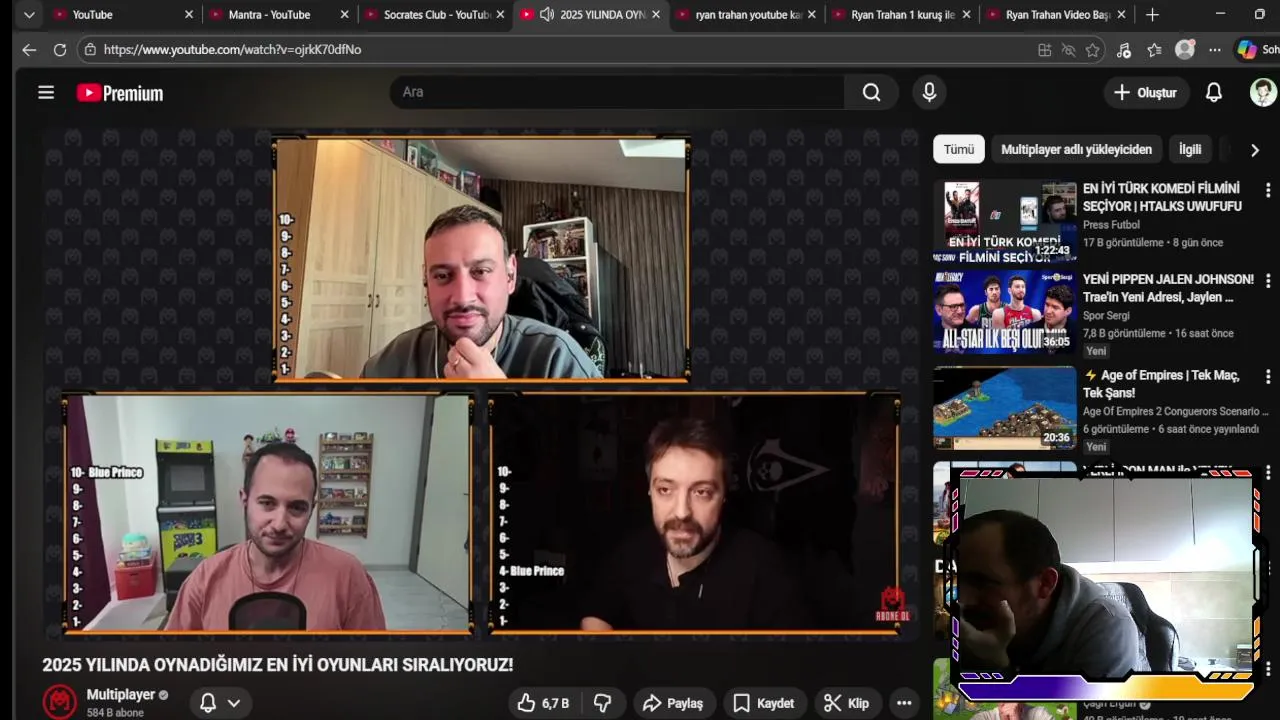The height and width of the screenshot is (720, 1280).
Task: Select the Multiplayer adlı yükleyiciden chip
Action: pyautogui.click(x=1076, y=149)
